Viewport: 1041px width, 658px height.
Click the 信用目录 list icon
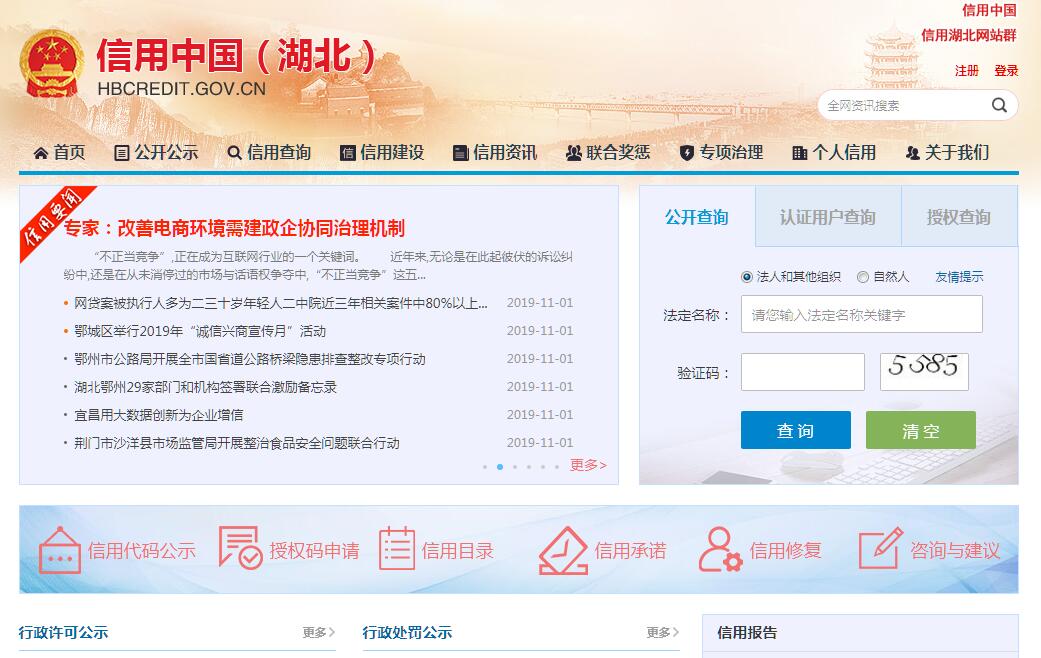coord(397,550)
